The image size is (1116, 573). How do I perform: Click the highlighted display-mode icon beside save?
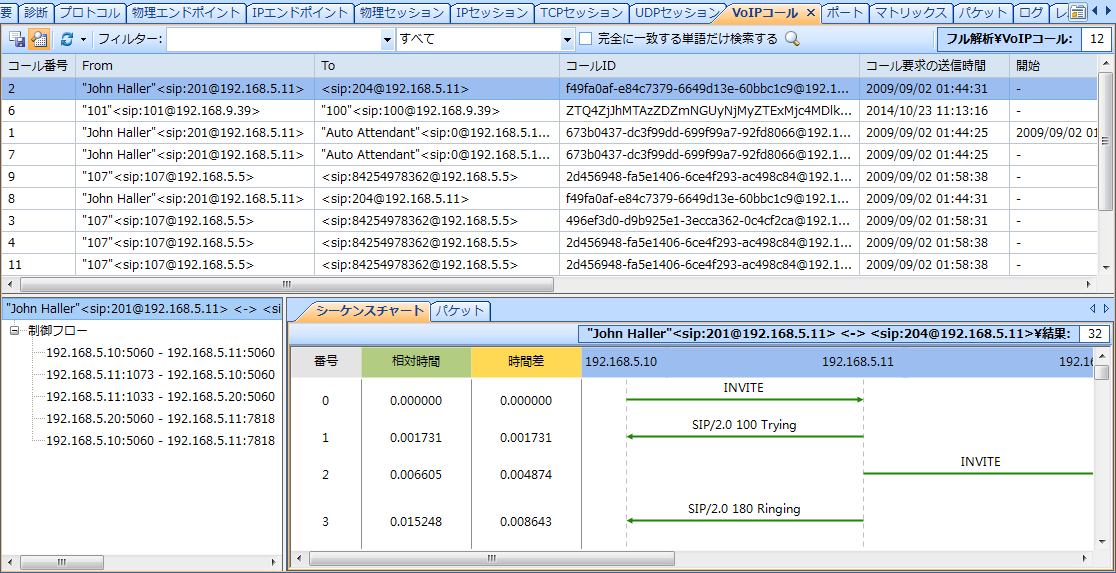(x=39, y=39)
